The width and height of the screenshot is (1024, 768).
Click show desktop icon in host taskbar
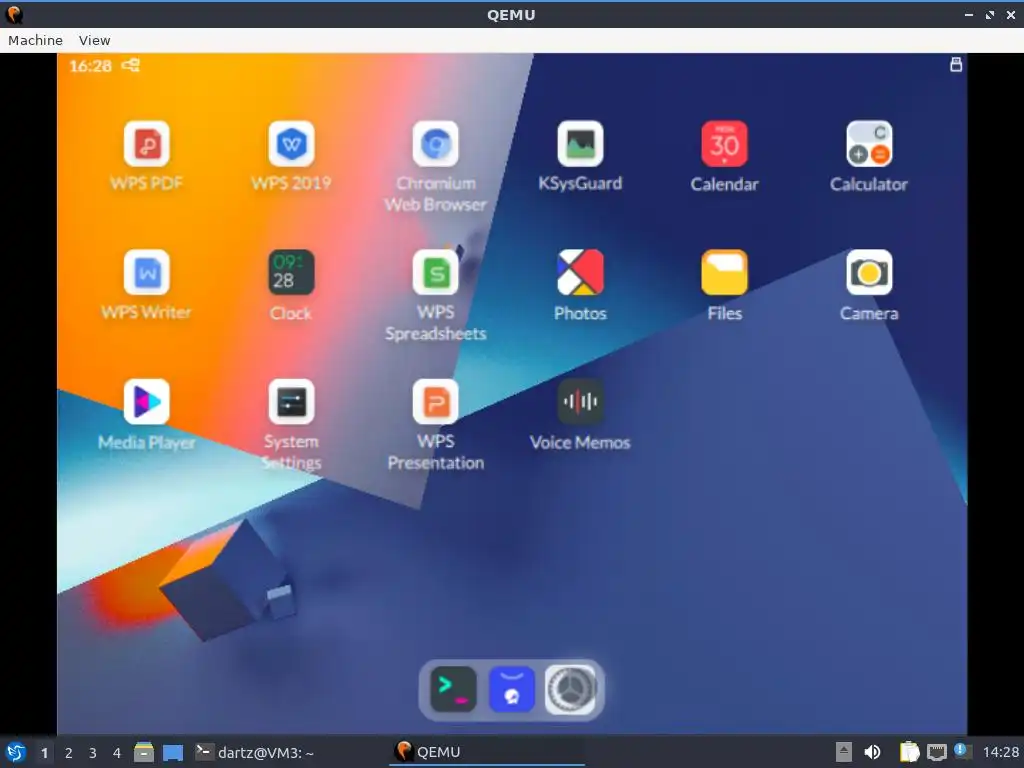coord(173,753)
